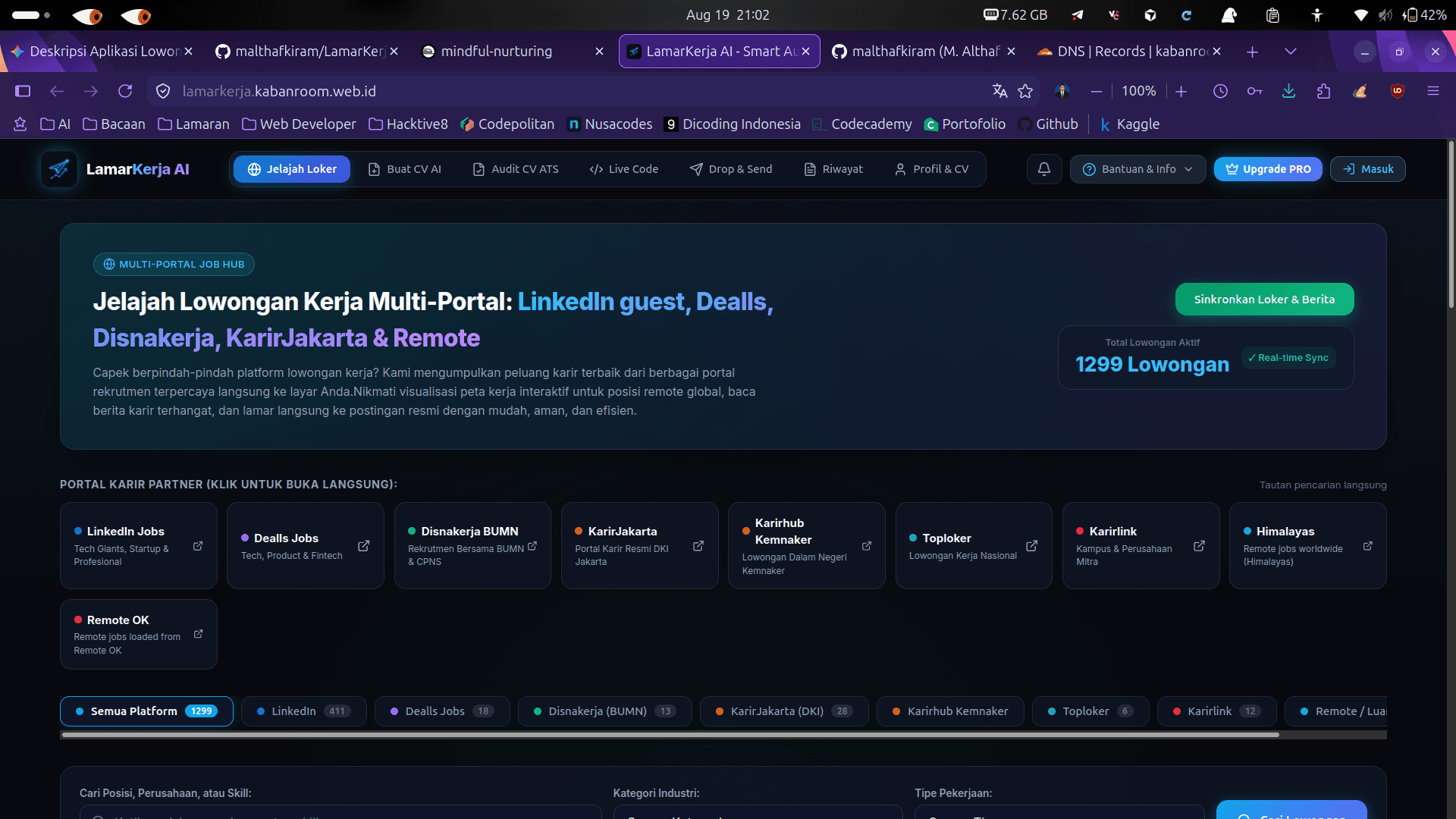Click the zoom out minus icon
The height and width of the screenshot is (819, 1456).
click(x=1097, y=91)
